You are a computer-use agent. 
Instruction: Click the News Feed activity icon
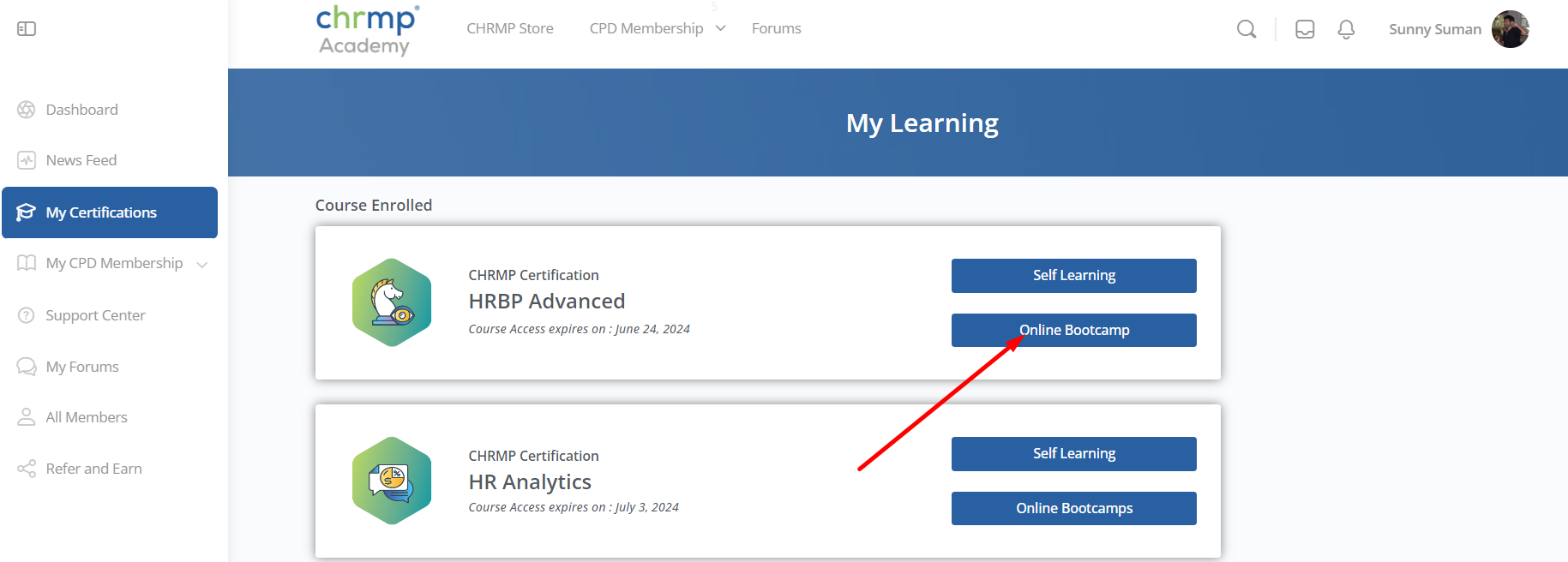[27, 160]
